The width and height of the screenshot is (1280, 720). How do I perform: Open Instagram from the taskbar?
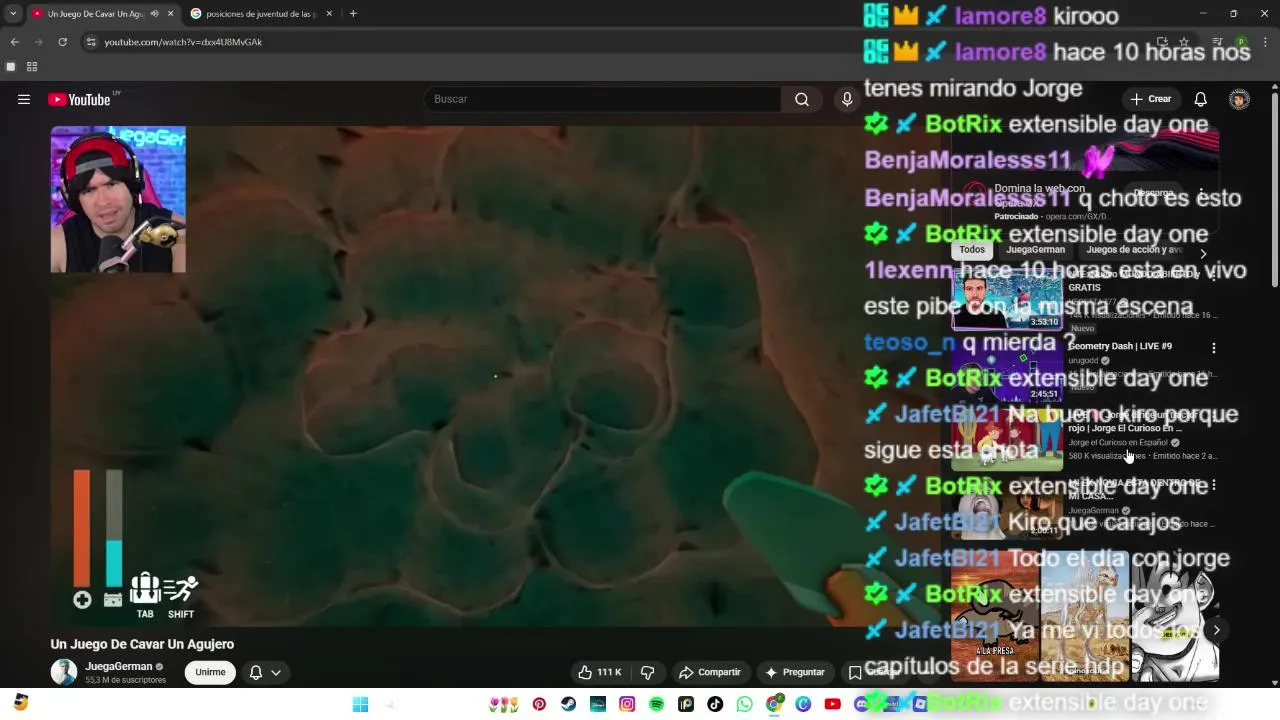point(627,704)
